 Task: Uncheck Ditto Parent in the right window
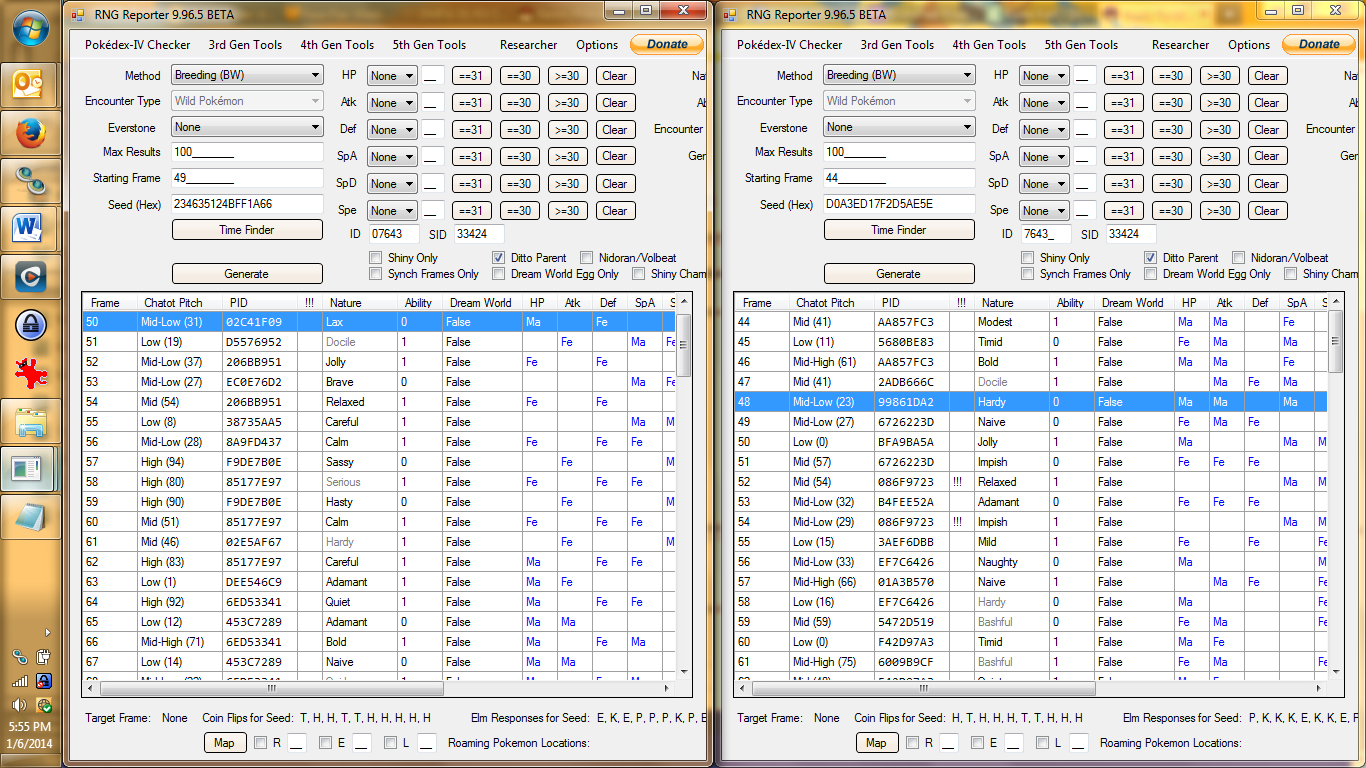(1151, 258)
